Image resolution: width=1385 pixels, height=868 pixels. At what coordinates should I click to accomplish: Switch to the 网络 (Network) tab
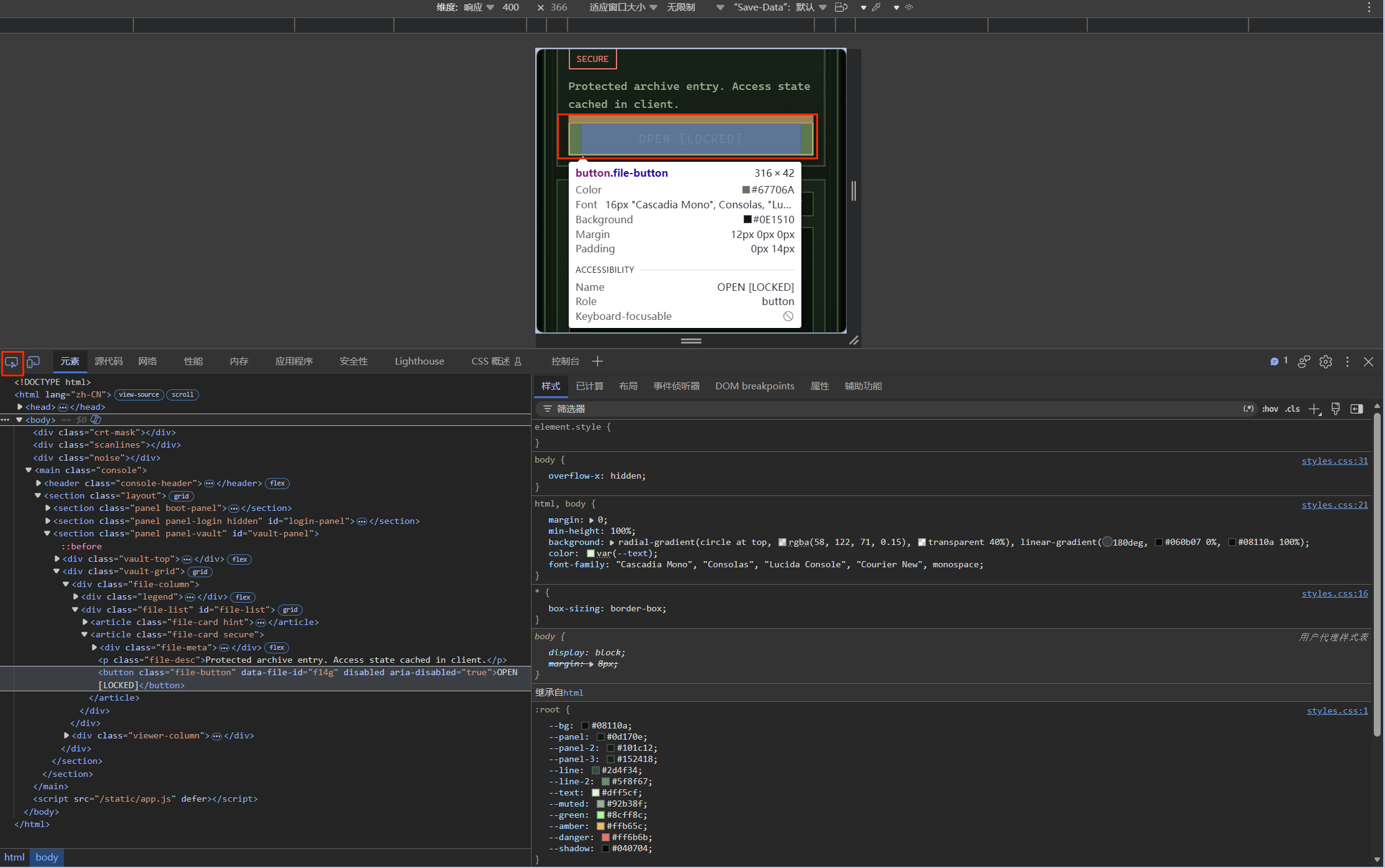point(148,361)
